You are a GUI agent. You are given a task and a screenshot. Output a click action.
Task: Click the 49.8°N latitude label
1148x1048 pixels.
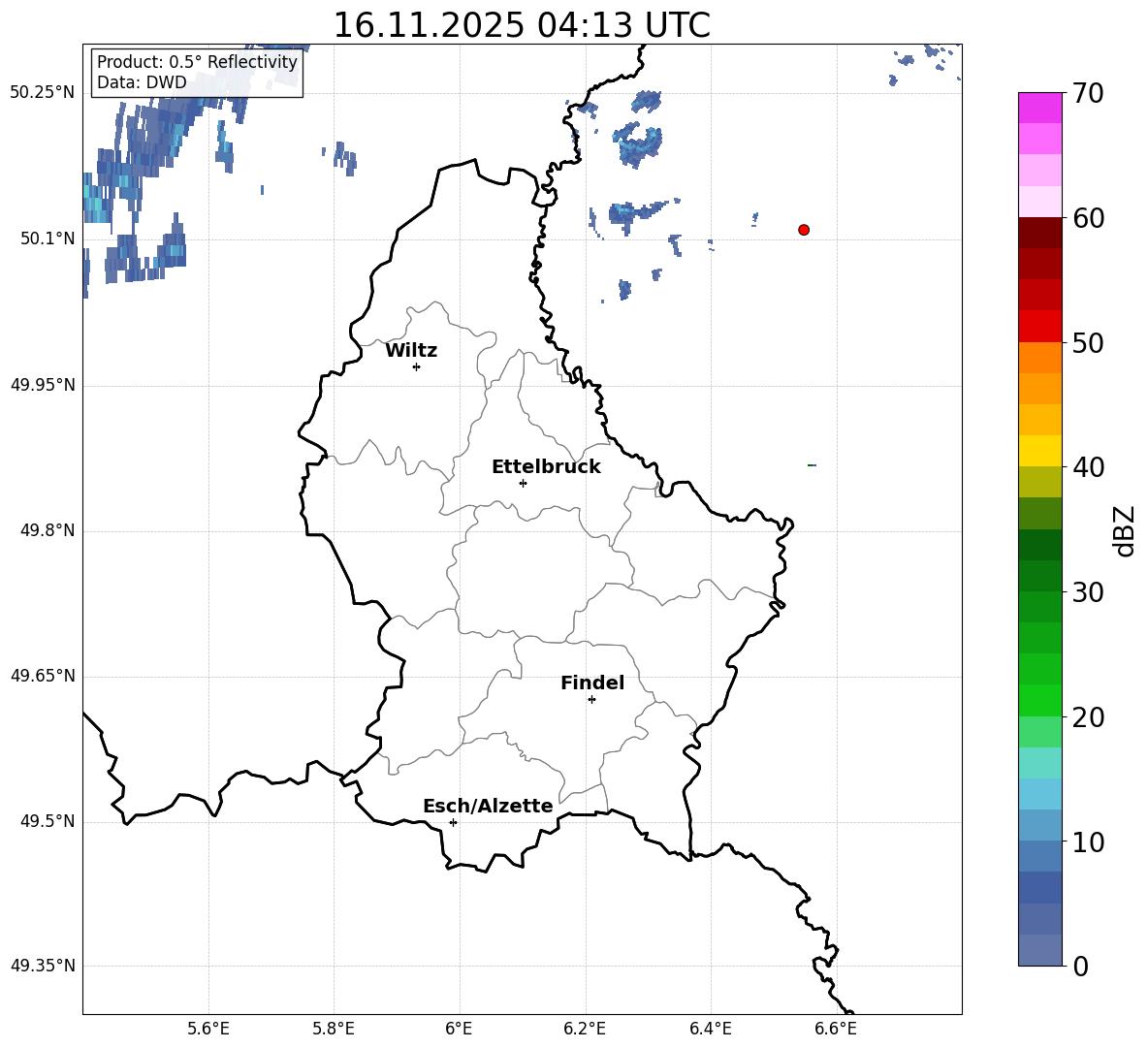click(x=47, y=530)
